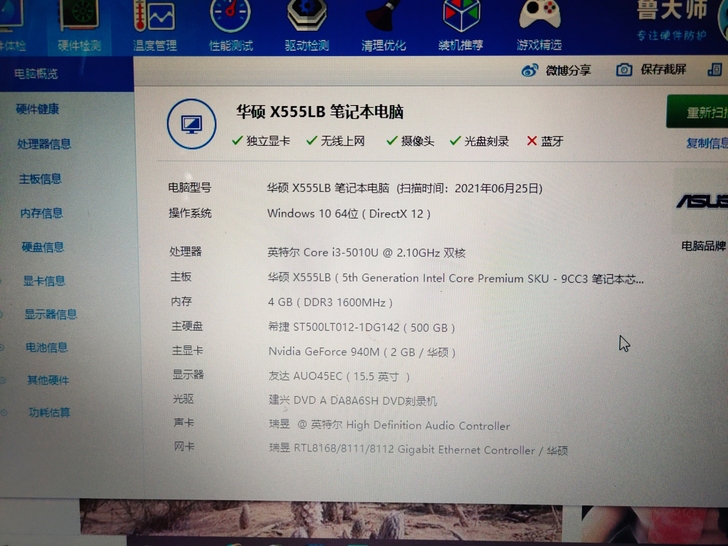Click the round computer monitor icon
This screenshot has height=546, width=728.
point(191,124)
